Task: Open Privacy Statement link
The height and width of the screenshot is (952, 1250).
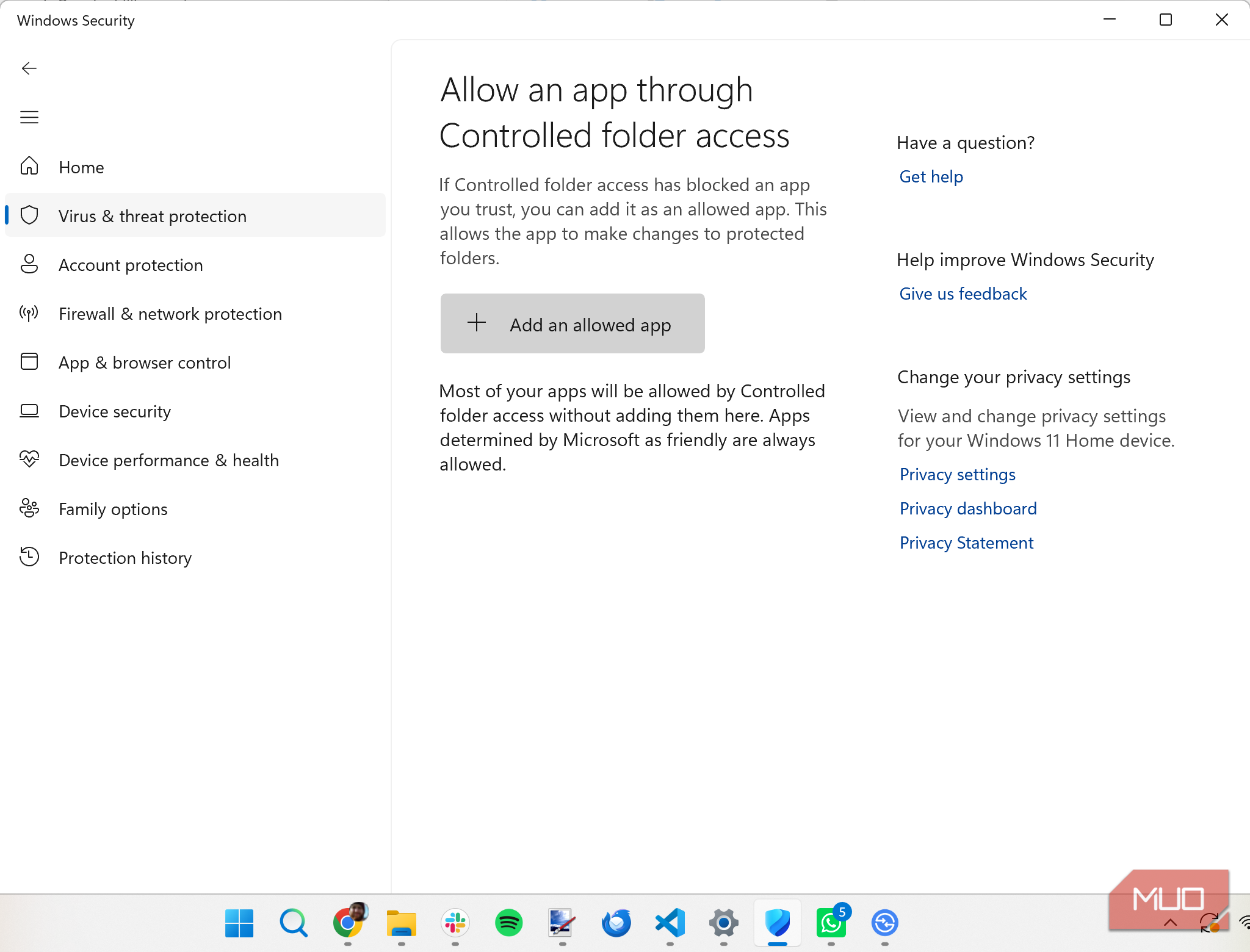Action: click(x=967, y=543)
